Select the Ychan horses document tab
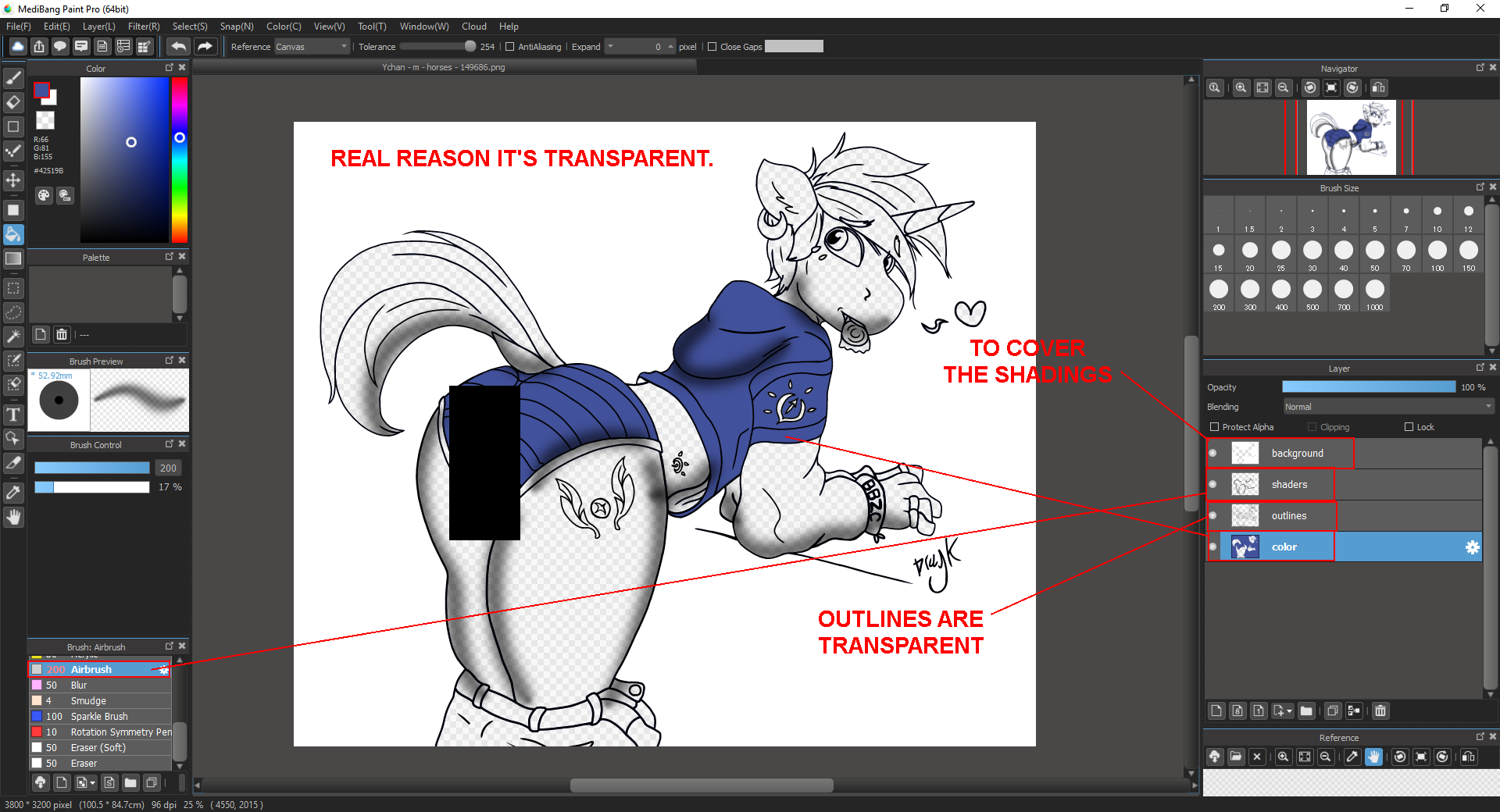The width and height of the screenshot is (1500, 812). (444, 67)
